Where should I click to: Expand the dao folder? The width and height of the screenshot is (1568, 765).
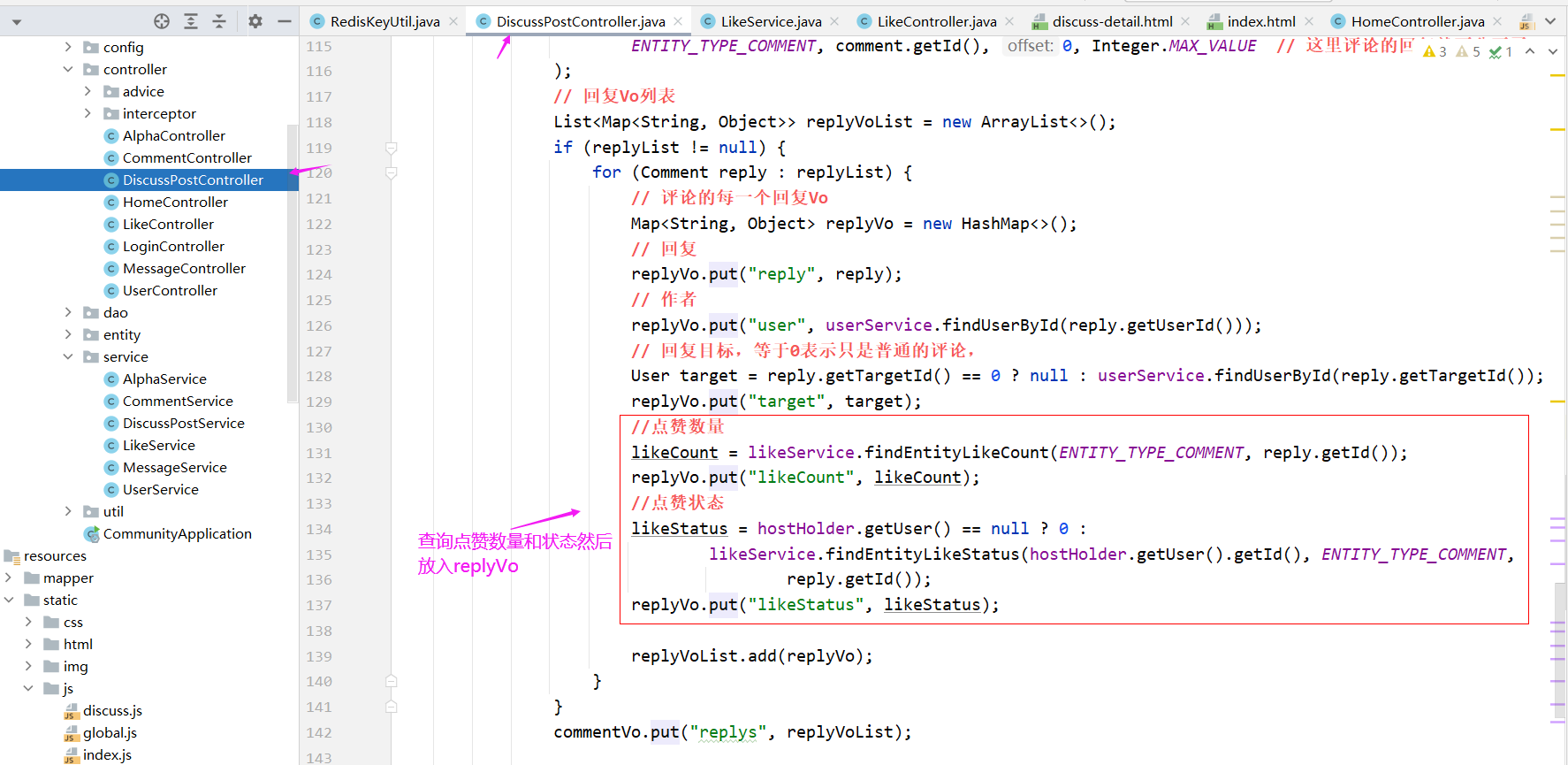68,312
